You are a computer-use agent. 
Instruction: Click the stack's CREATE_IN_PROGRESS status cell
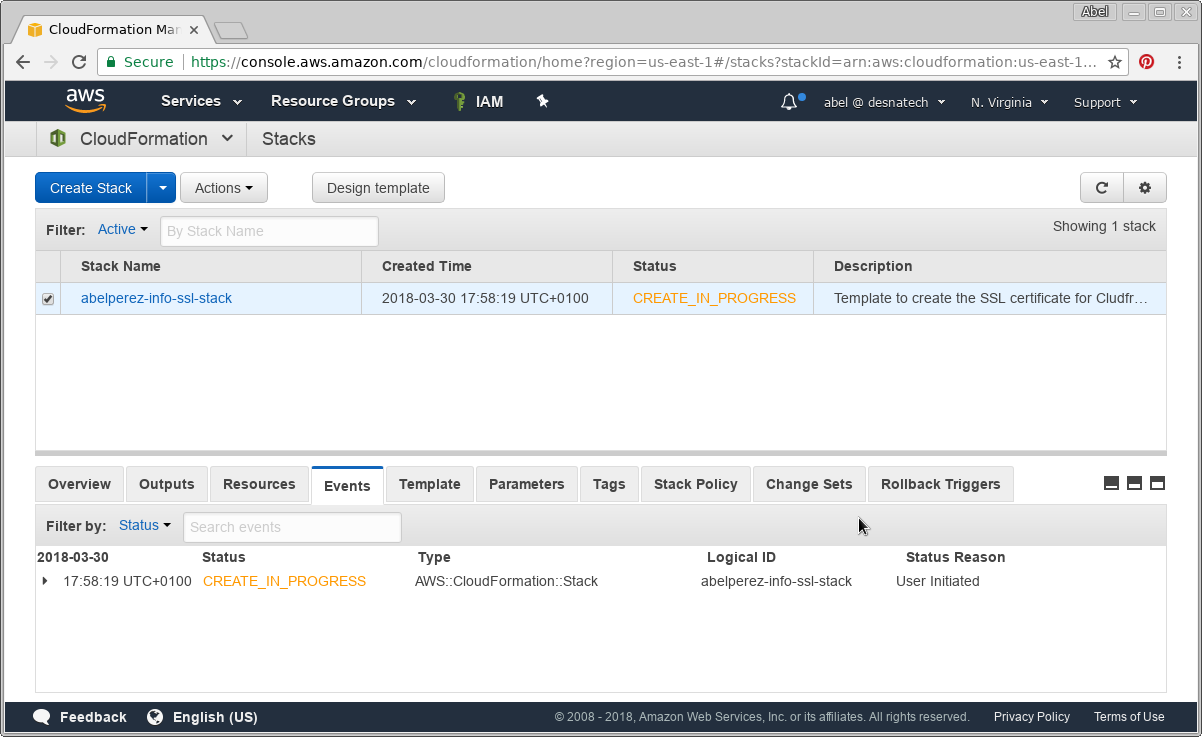coord(714,298)
